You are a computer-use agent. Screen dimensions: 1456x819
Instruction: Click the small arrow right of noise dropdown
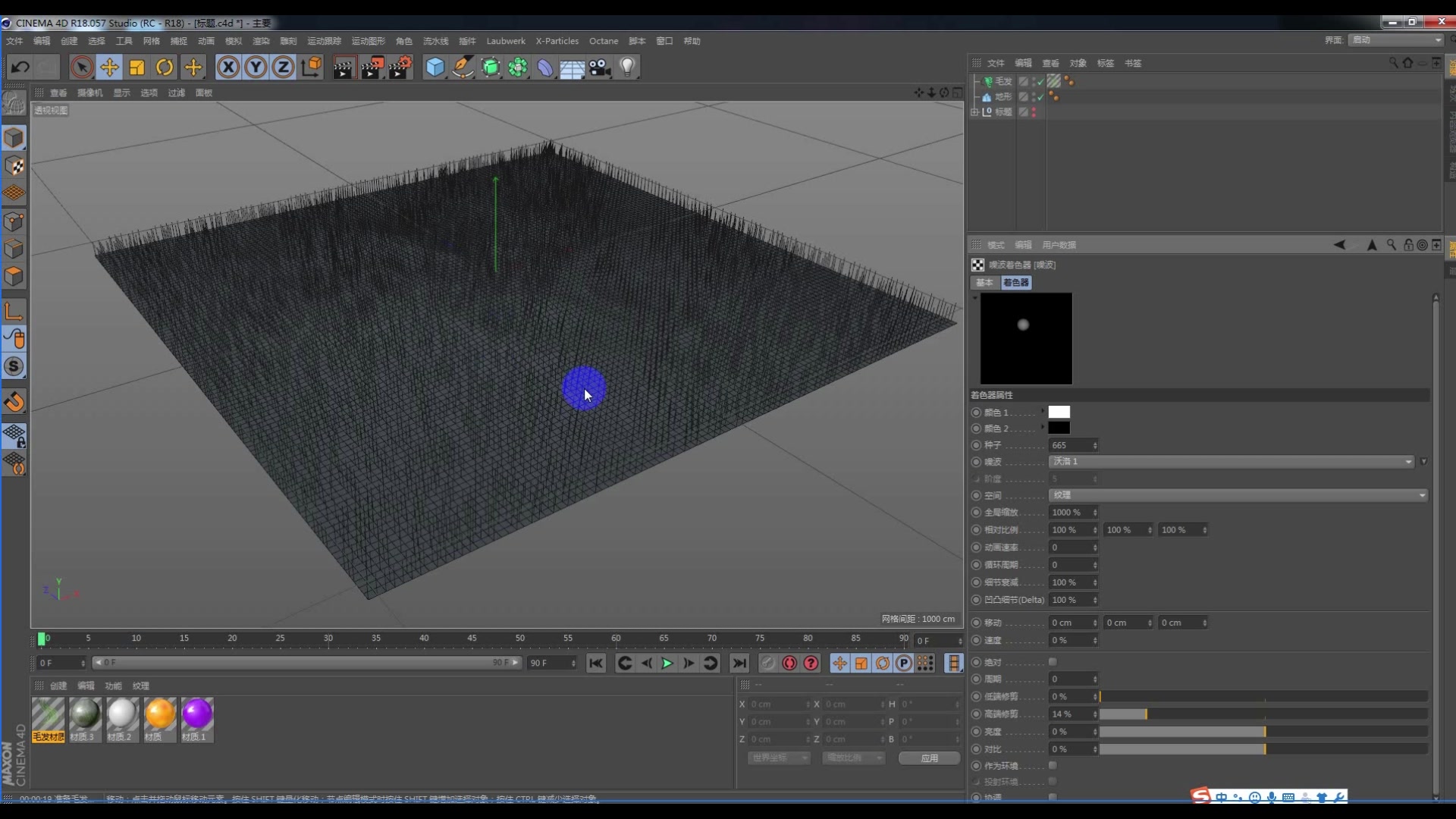[1423, 462]
